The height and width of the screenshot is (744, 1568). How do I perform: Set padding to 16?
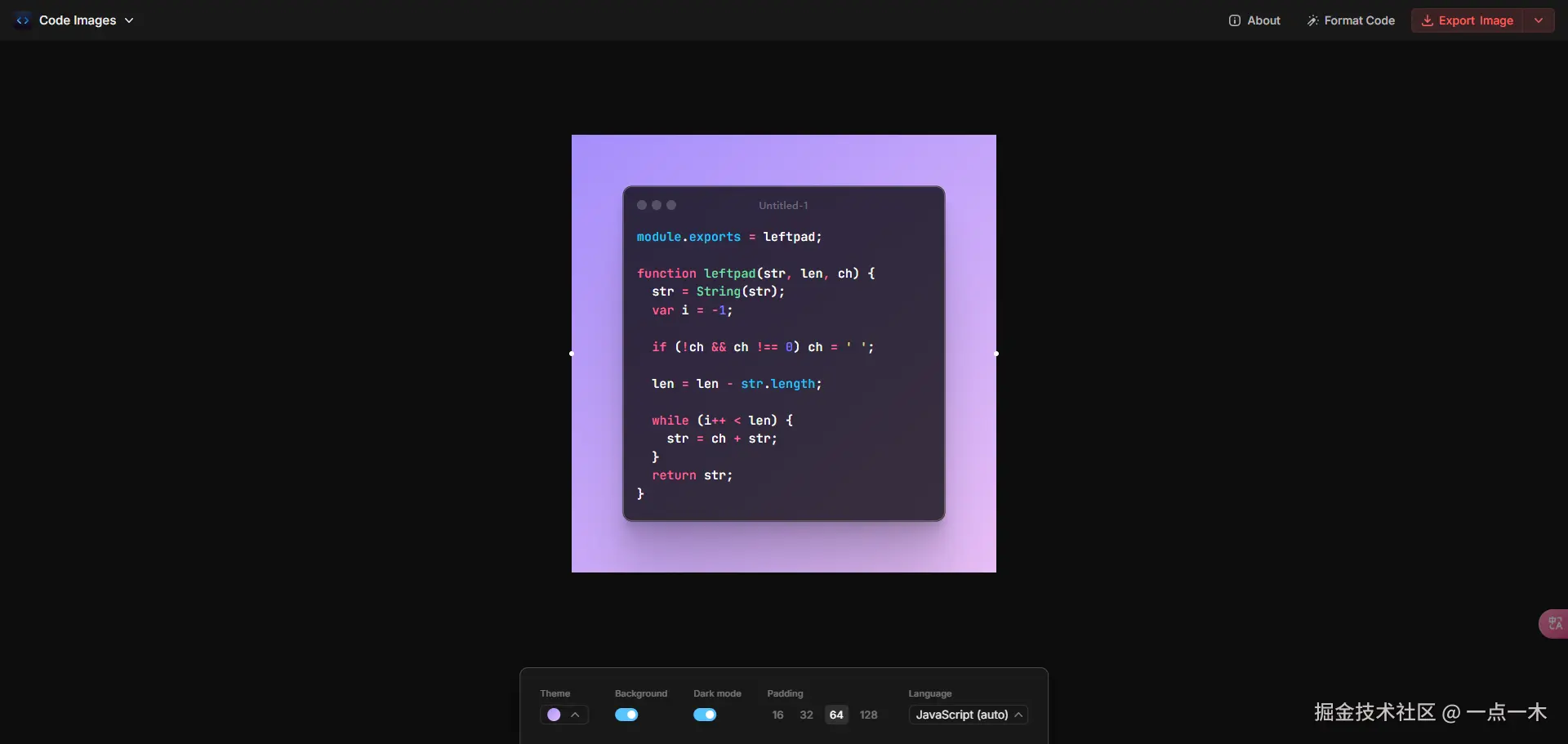tap(777, 715)
